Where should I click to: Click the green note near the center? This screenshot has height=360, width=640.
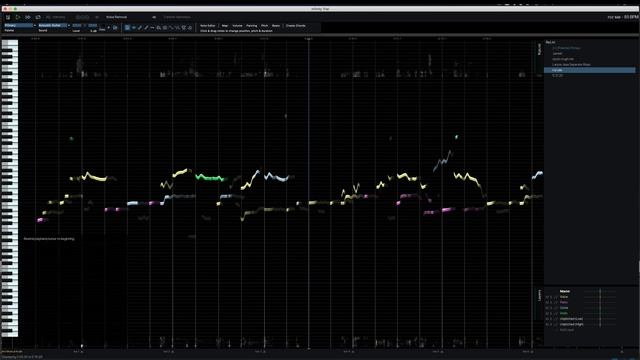point(210,178)
